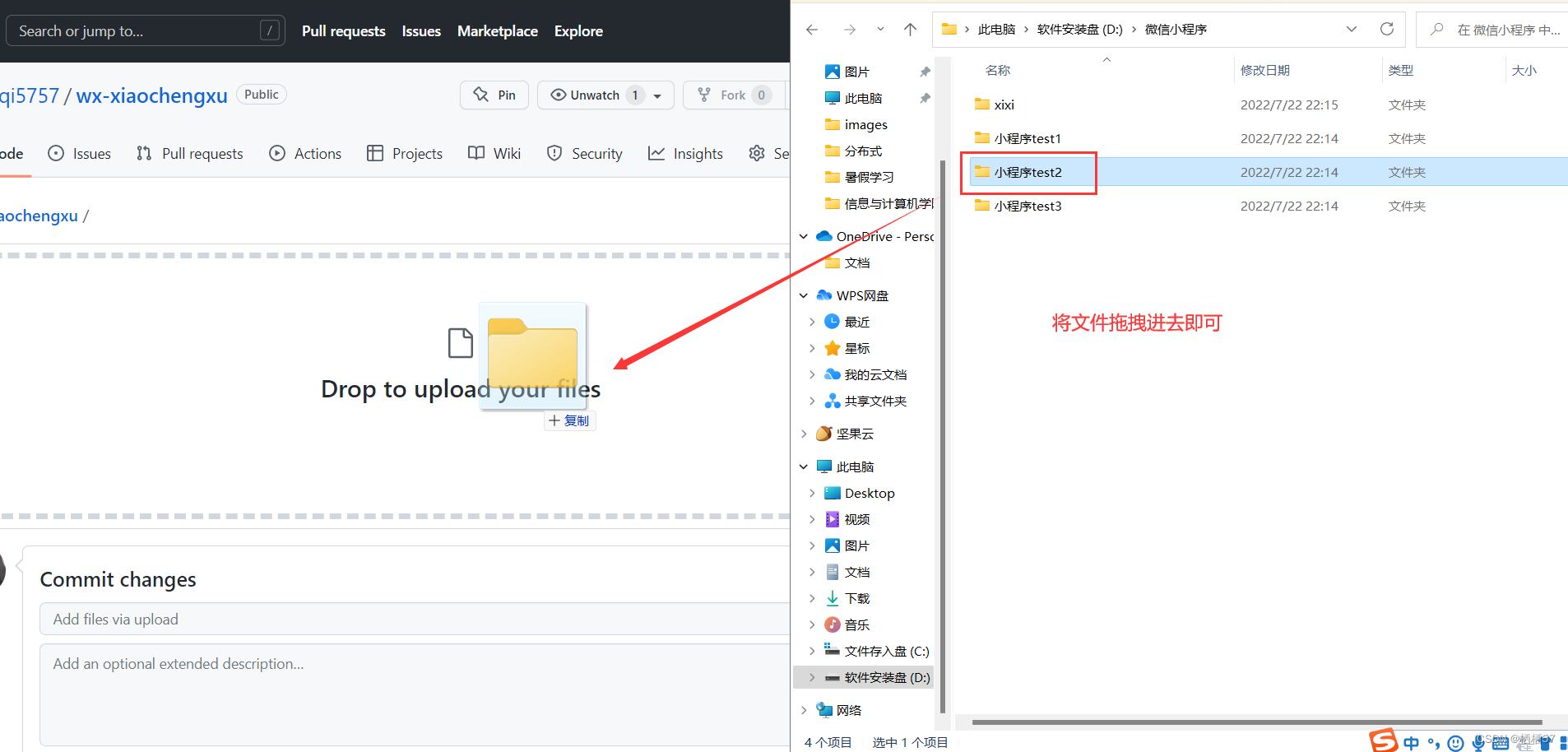
Task: Open the Wiki tab
Action: click(494, 153)
